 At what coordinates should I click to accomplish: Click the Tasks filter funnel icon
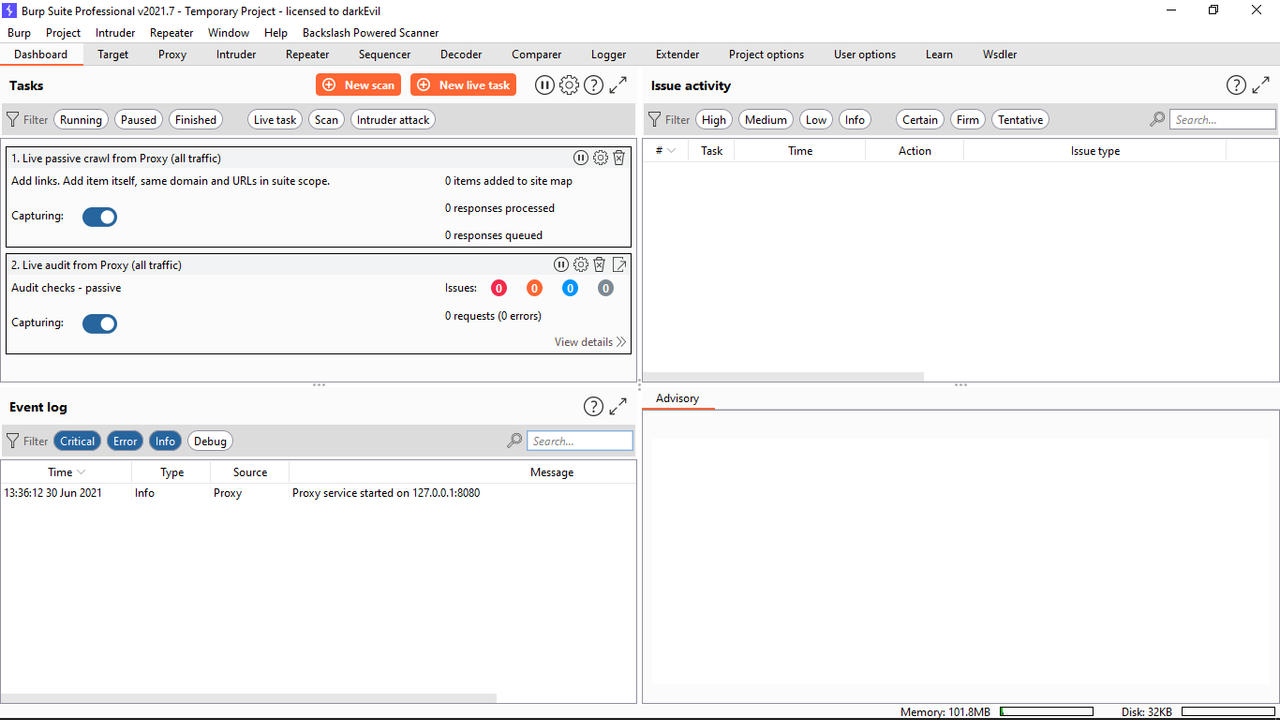13,119
